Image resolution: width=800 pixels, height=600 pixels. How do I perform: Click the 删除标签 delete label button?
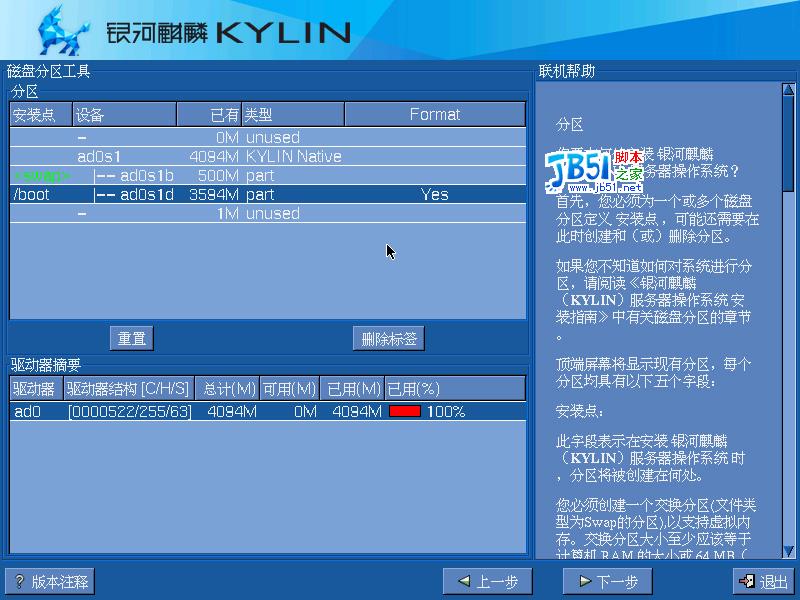[389, 338]
